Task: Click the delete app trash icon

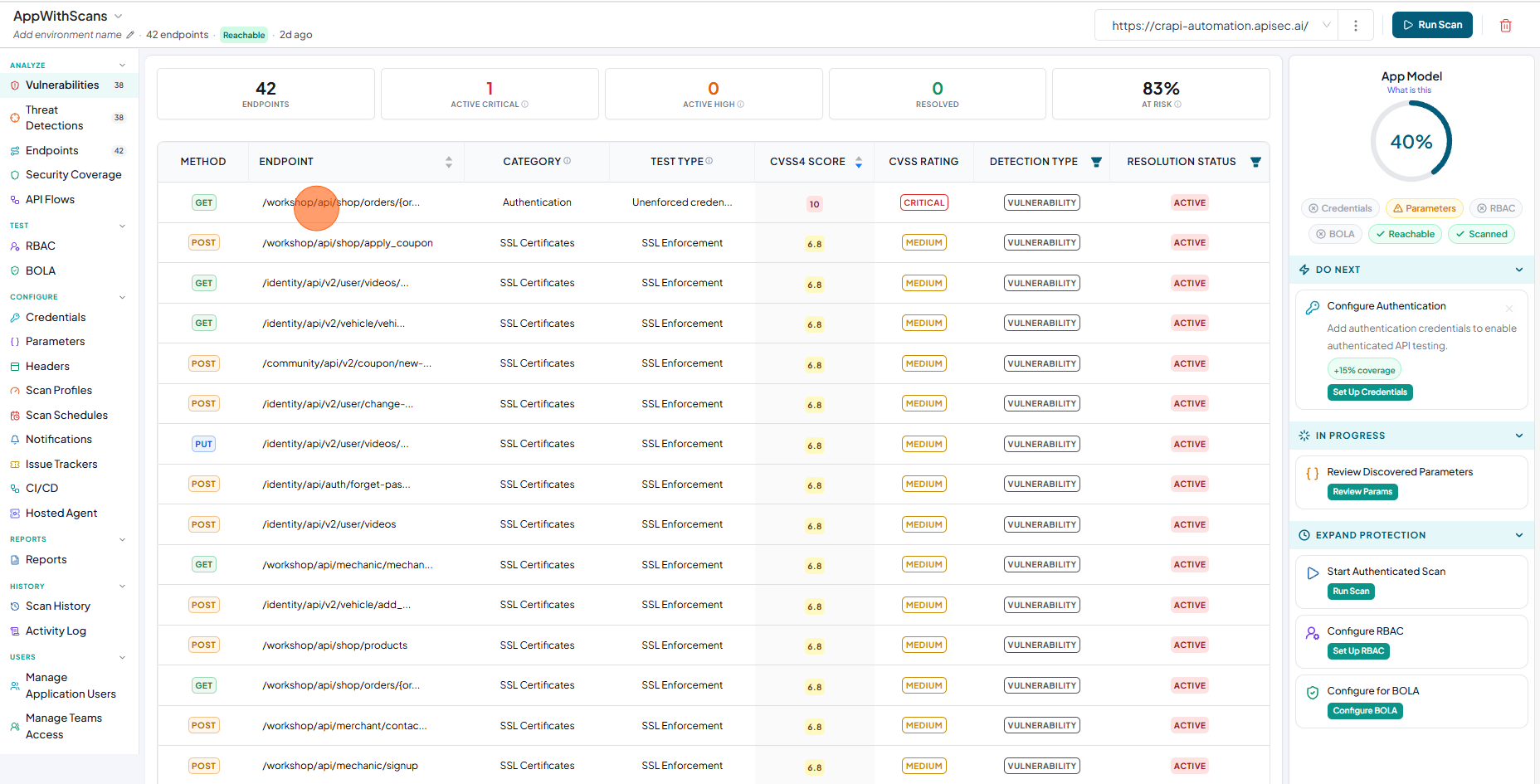Action: (x=1505, y=26)
